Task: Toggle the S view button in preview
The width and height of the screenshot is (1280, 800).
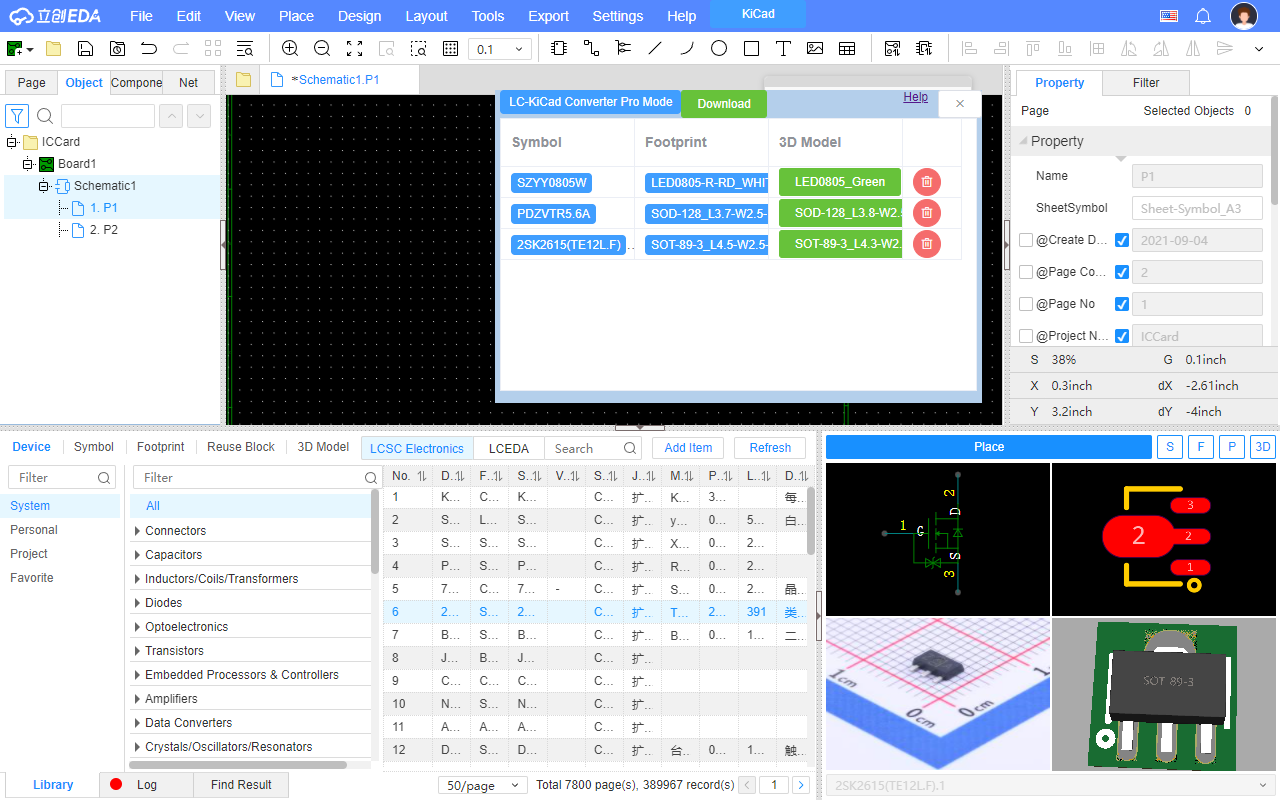Action: [1169, 447]
